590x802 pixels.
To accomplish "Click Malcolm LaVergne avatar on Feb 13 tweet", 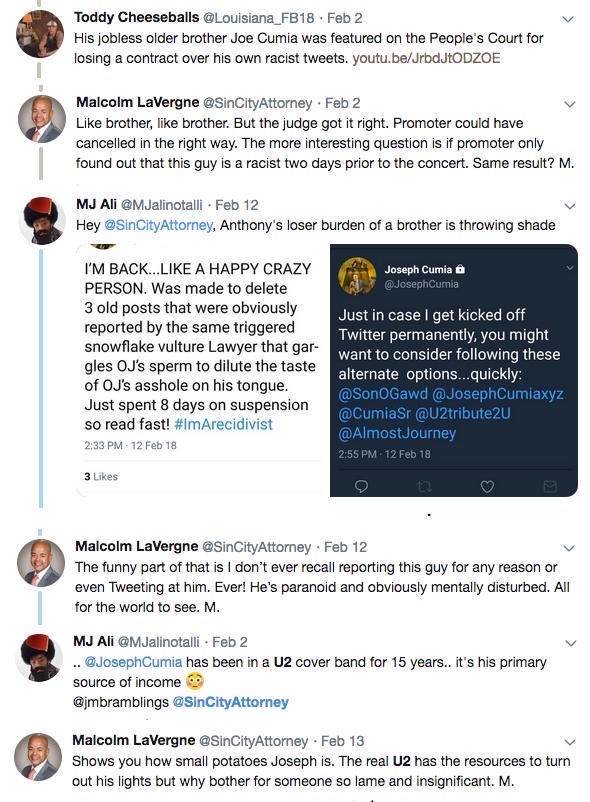I will coord(38,756).
